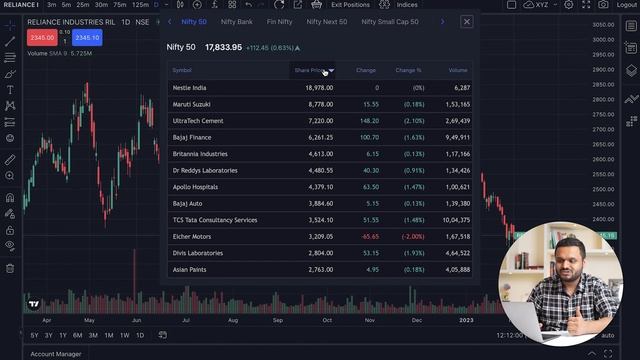Switch to the Fin Nifty tab
Image resolution: width=640 pixels, height=360 pixels.
click(279, 22)
